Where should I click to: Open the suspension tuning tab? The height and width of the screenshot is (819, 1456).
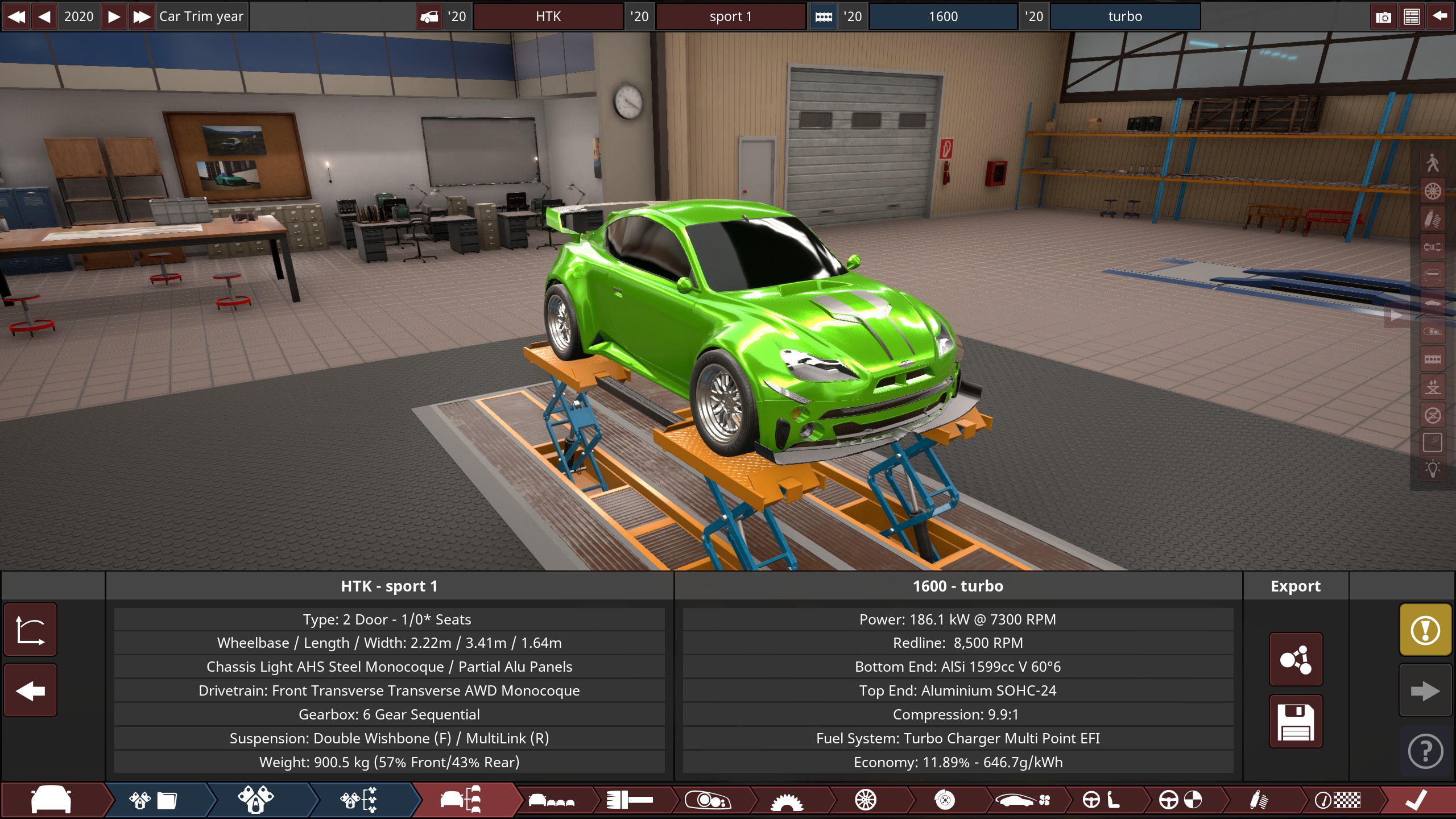[1259, 800]
